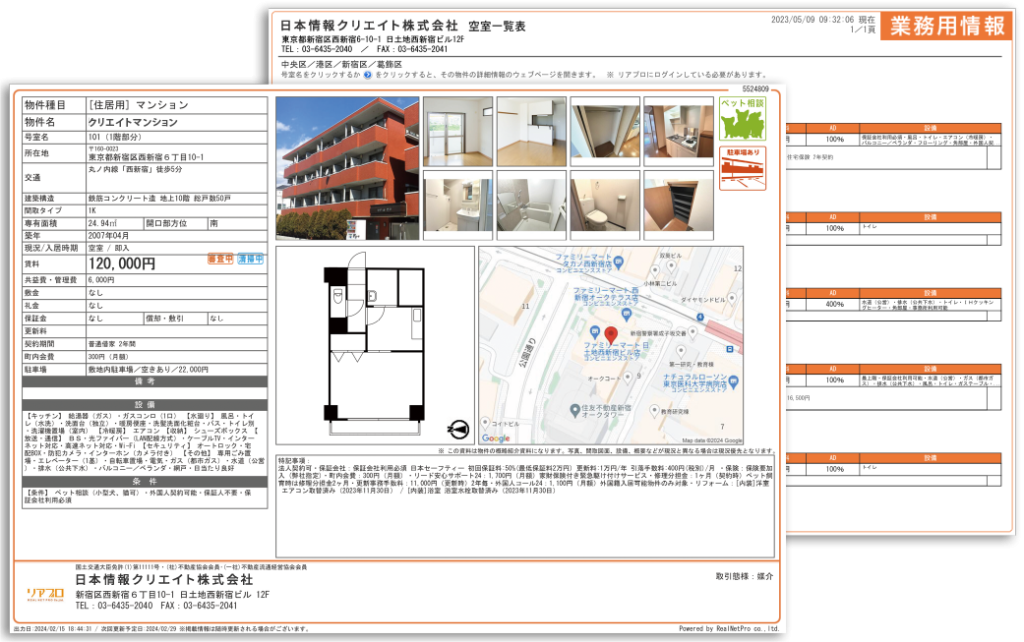Click the blue 清掃中 status badge

(x=251, y=259)
